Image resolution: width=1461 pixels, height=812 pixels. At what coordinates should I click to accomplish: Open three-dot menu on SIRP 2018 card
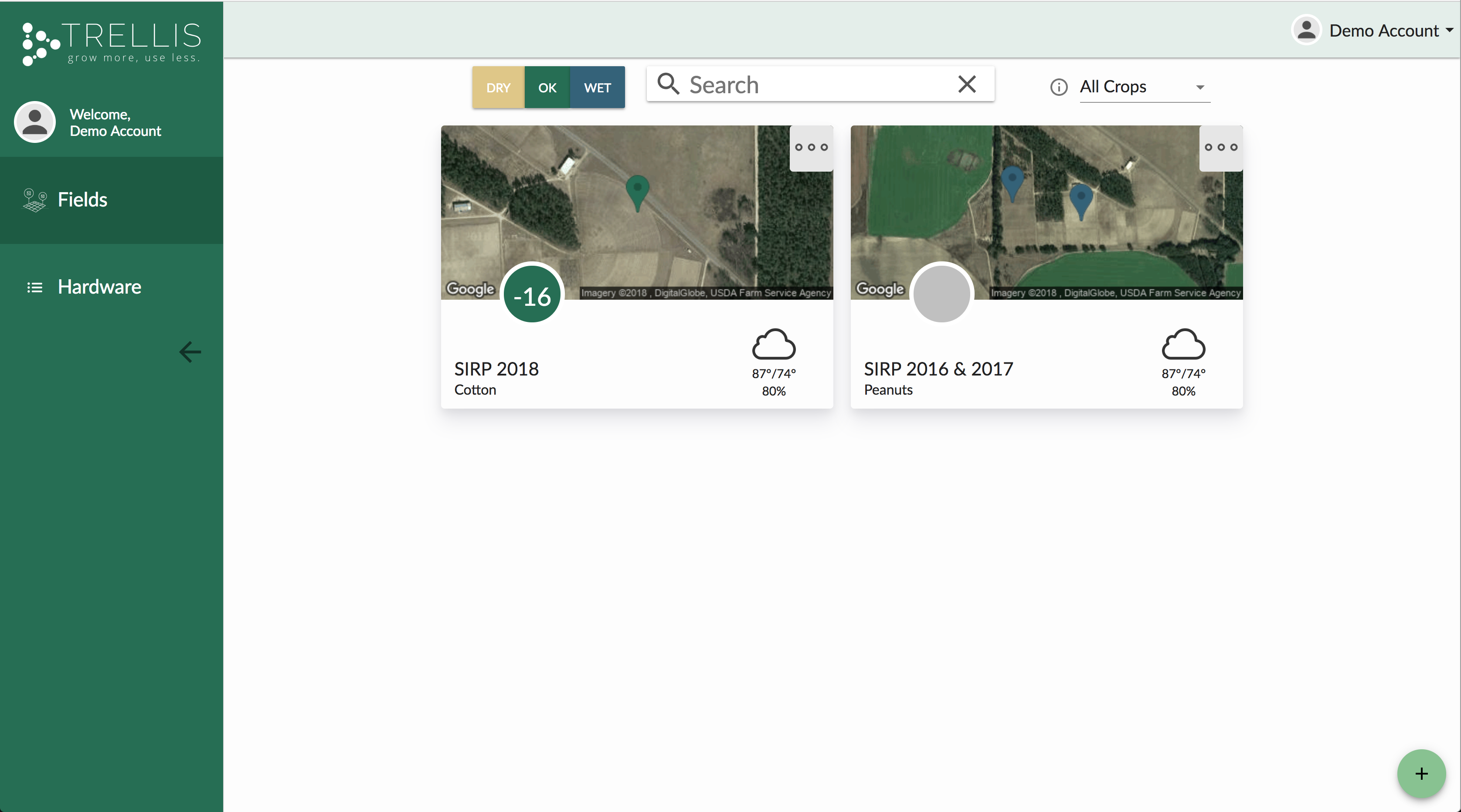(811, 147)
